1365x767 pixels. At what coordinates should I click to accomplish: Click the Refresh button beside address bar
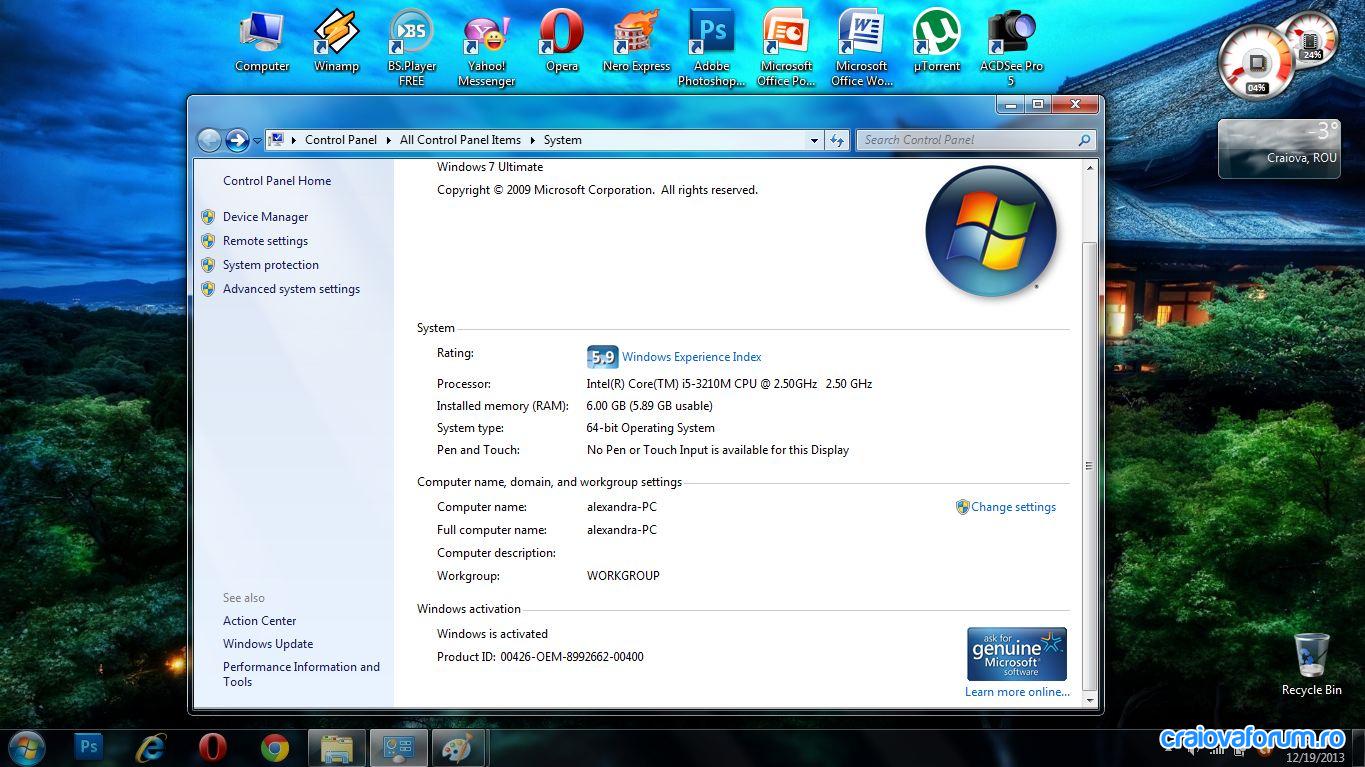tap(837, 140)
